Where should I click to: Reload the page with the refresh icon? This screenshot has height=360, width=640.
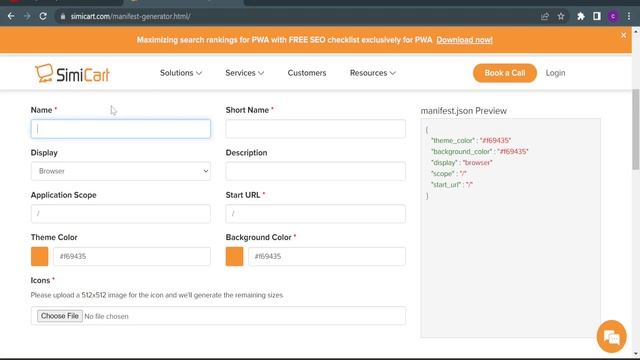point(43,16)
